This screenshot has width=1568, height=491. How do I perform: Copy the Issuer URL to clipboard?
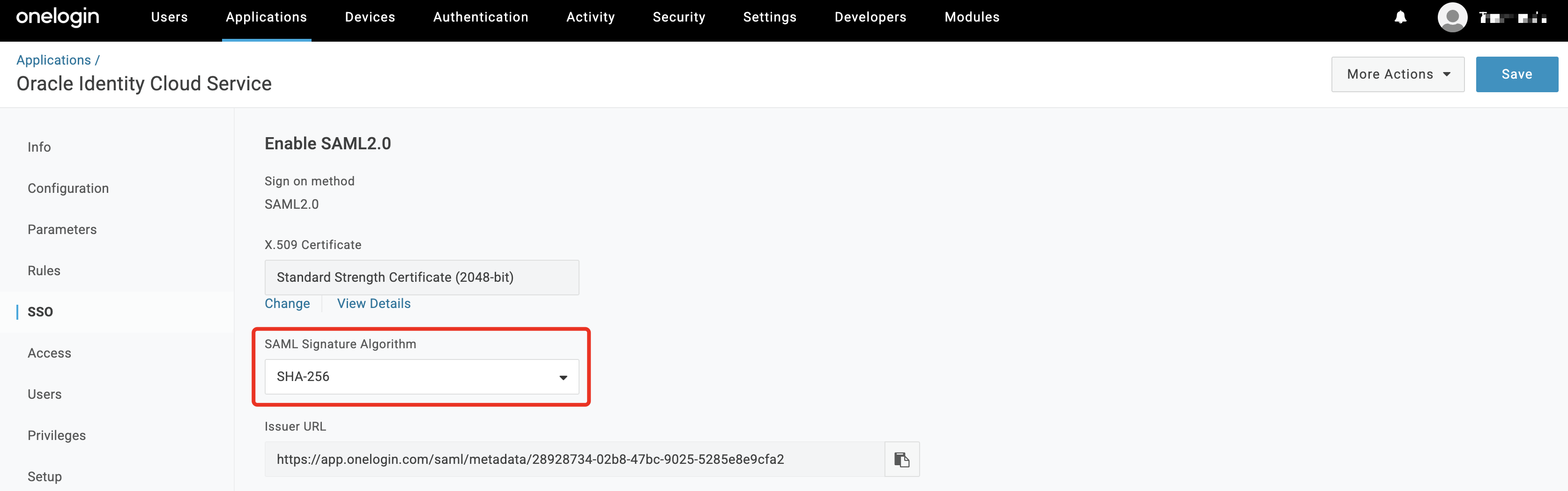point(901,459)
